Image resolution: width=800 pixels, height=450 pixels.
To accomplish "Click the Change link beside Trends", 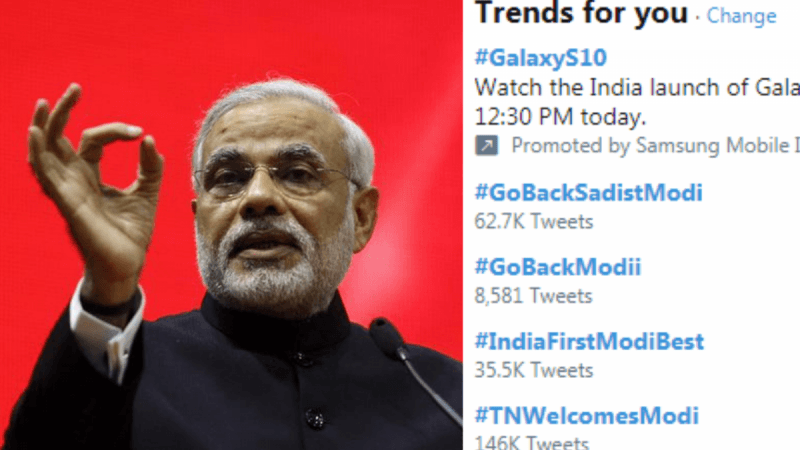I will 741,16.
